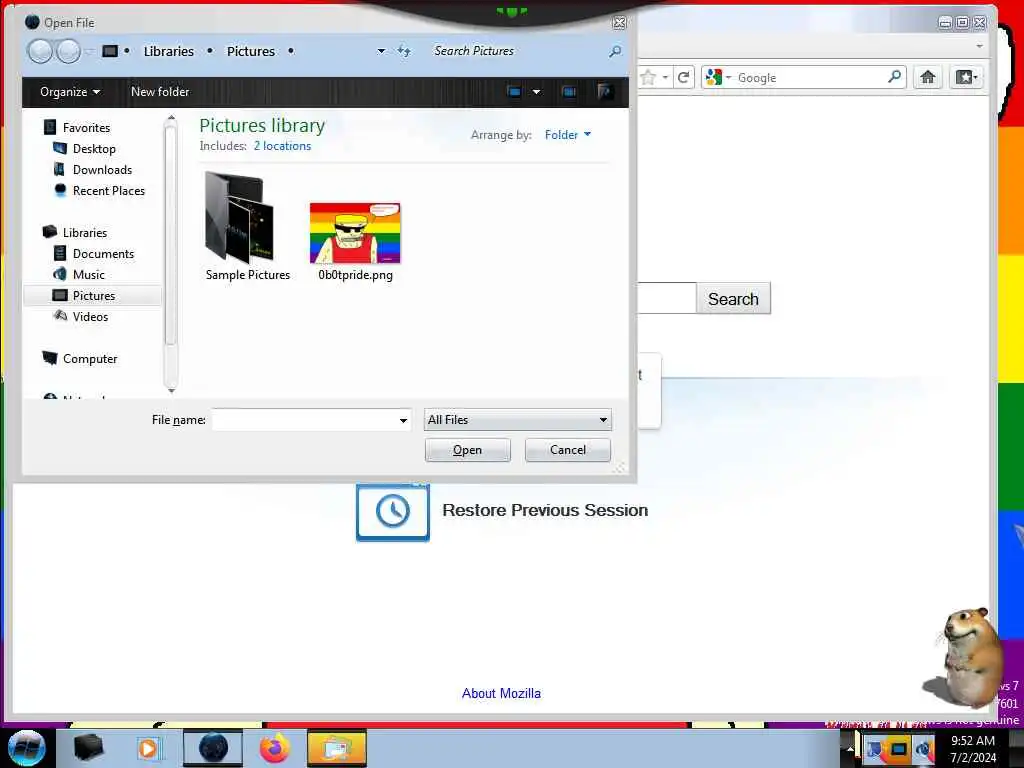Viewport: 1024px width, 768px height.
Task: Open Firefox's search engine selector dropdown
Action: 728,77
